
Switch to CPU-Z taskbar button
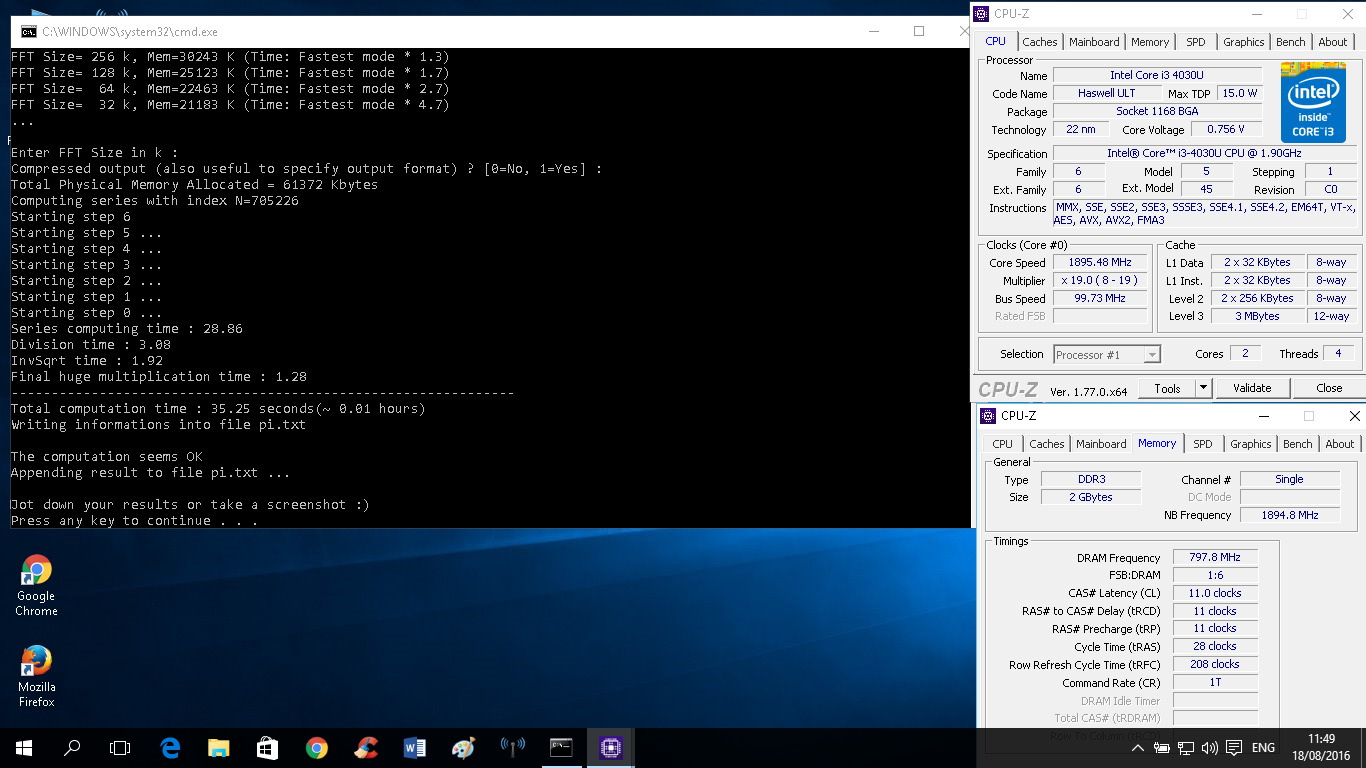click(x=610, y=747)
